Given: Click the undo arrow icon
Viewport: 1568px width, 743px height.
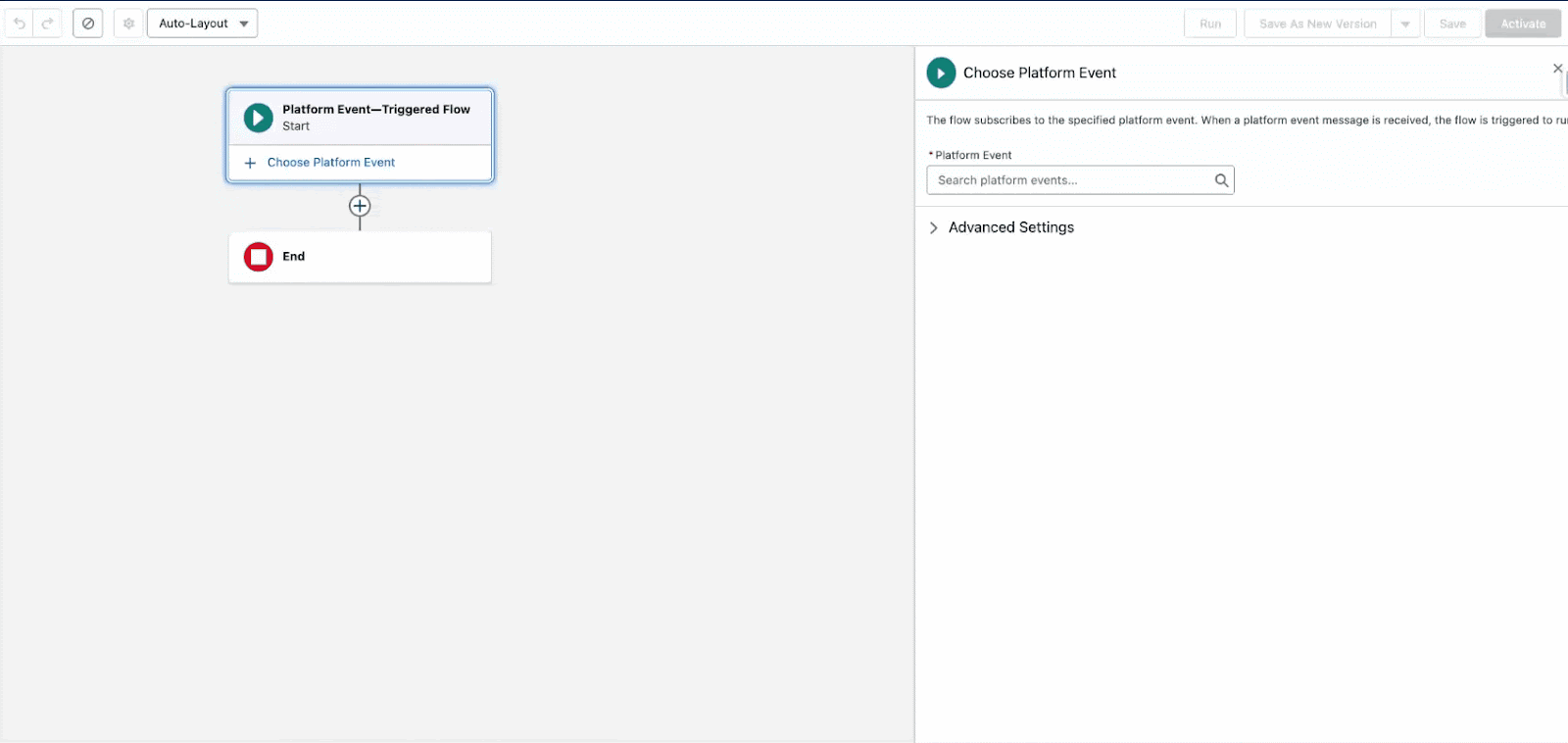Looking at the screenshot, I should [x=20, y=24].
